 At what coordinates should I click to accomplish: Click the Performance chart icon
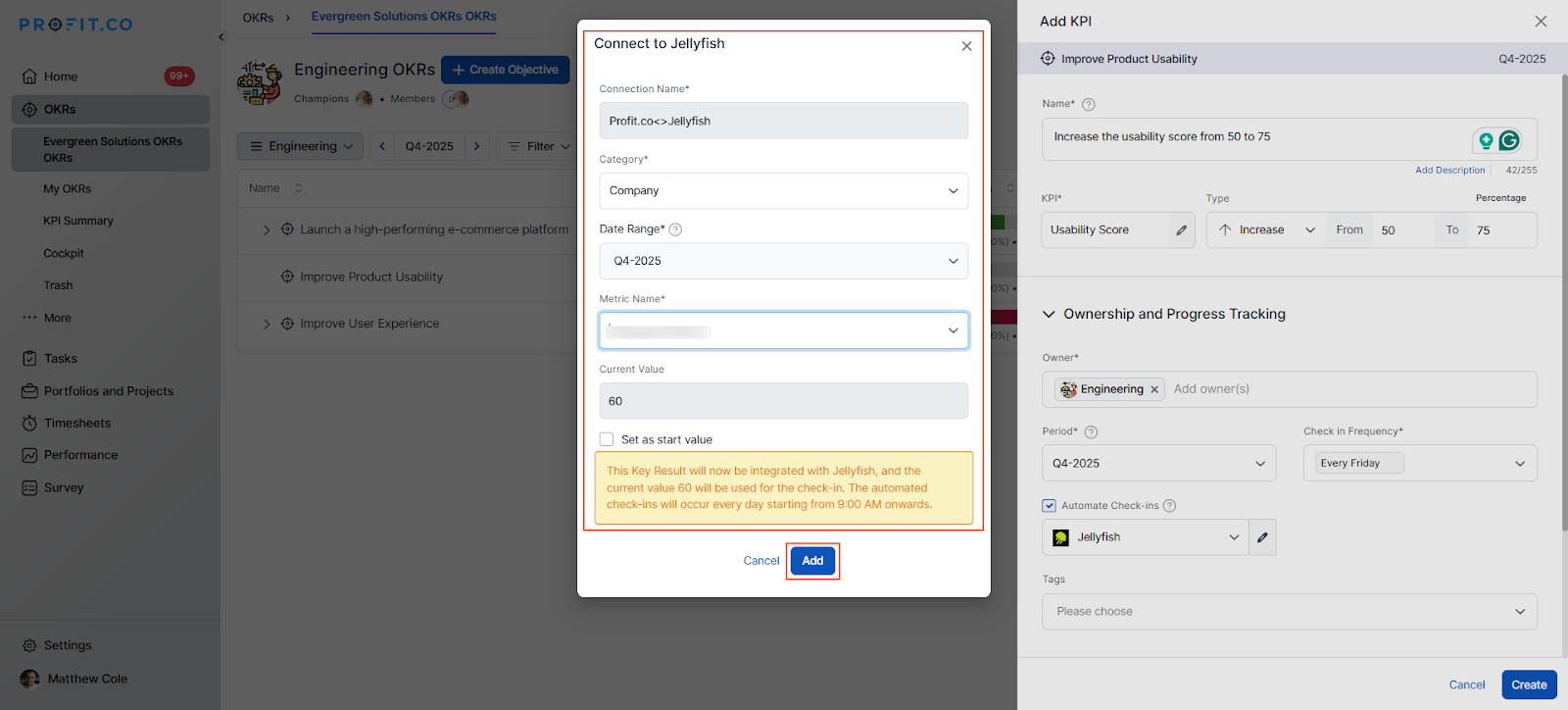point(29,455)
